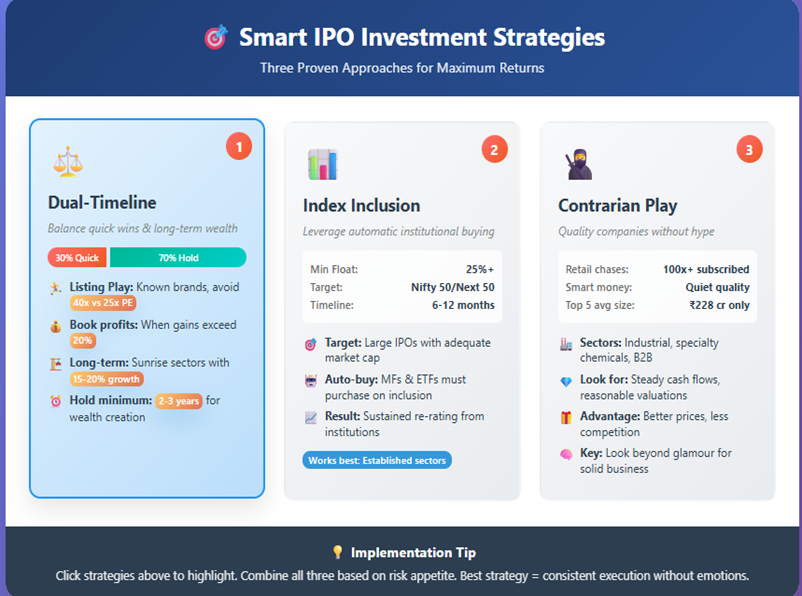Click the gift icon beside Advantage
This screenshot has height=596, width=802.
click(566, 417)
